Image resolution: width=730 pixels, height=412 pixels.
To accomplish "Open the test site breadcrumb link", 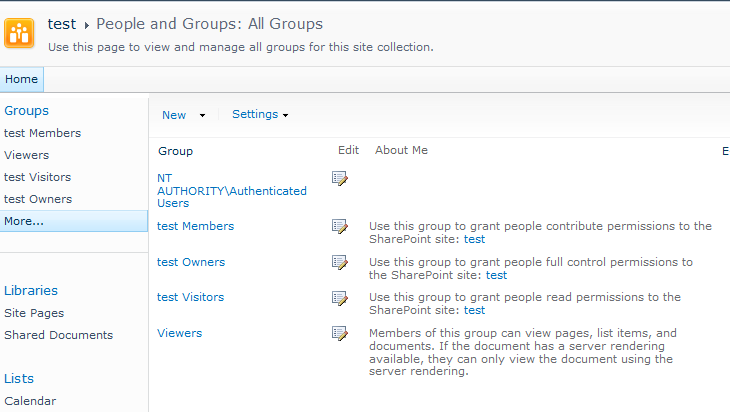I will click(61, 24).
